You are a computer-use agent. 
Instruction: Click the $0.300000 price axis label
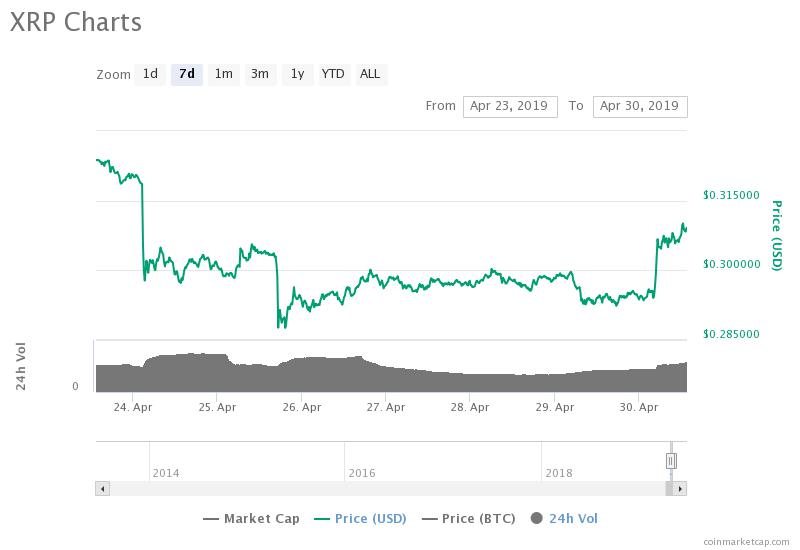click(731, 264)
